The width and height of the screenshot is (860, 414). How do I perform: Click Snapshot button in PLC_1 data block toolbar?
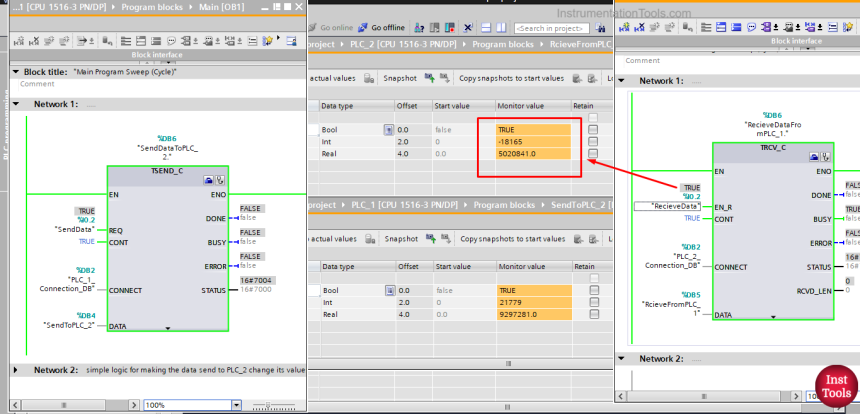(x=400, y=239)
